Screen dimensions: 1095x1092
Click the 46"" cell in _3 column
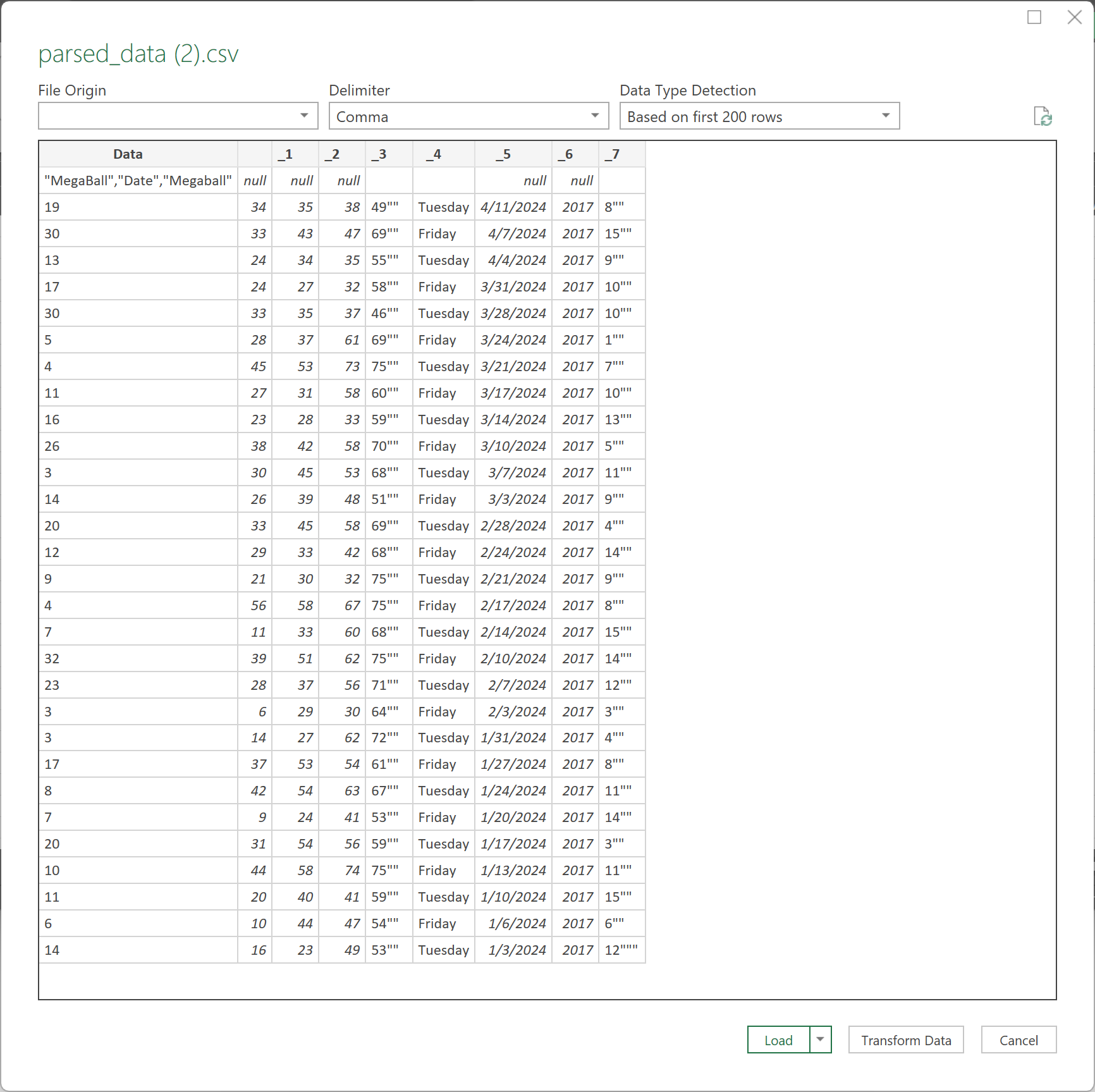tap(389, 314)
